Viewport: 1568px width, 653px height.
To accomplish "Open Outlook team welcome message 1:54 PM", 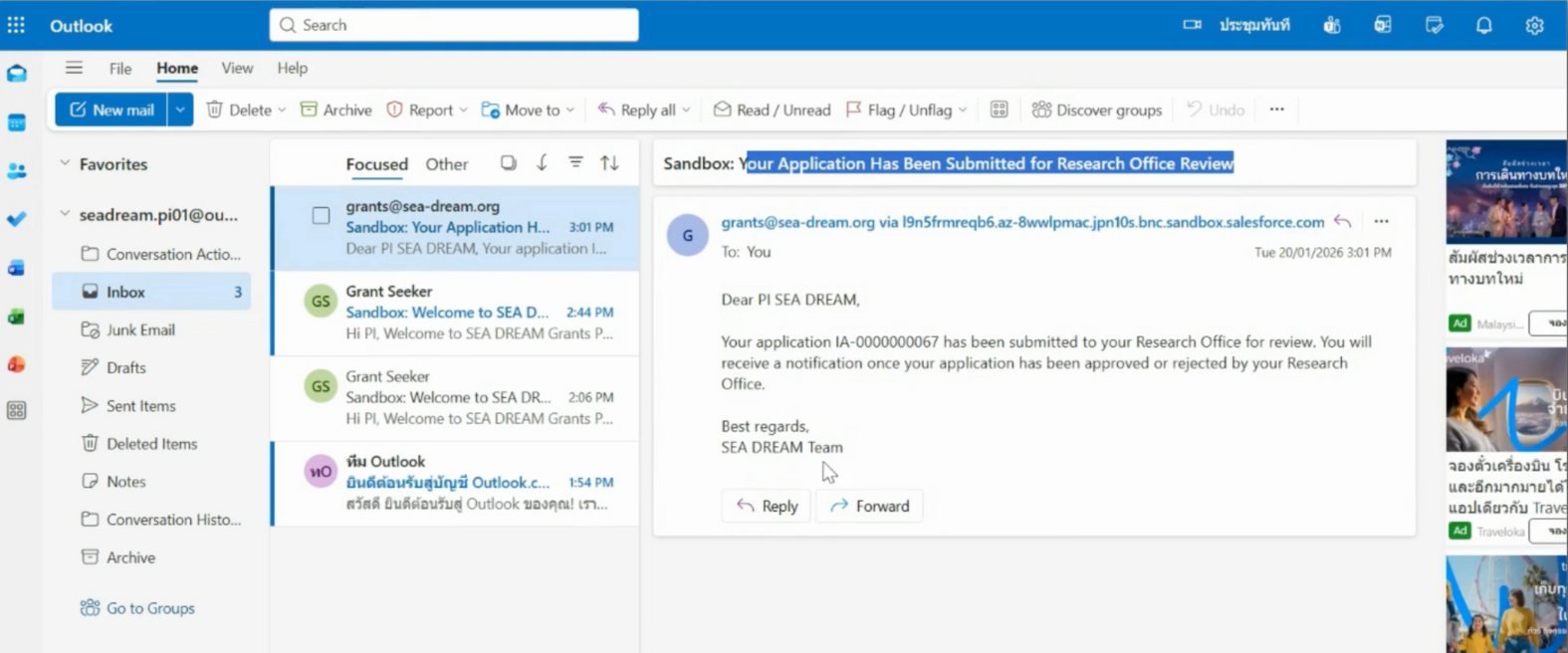I will coord(455,483).
